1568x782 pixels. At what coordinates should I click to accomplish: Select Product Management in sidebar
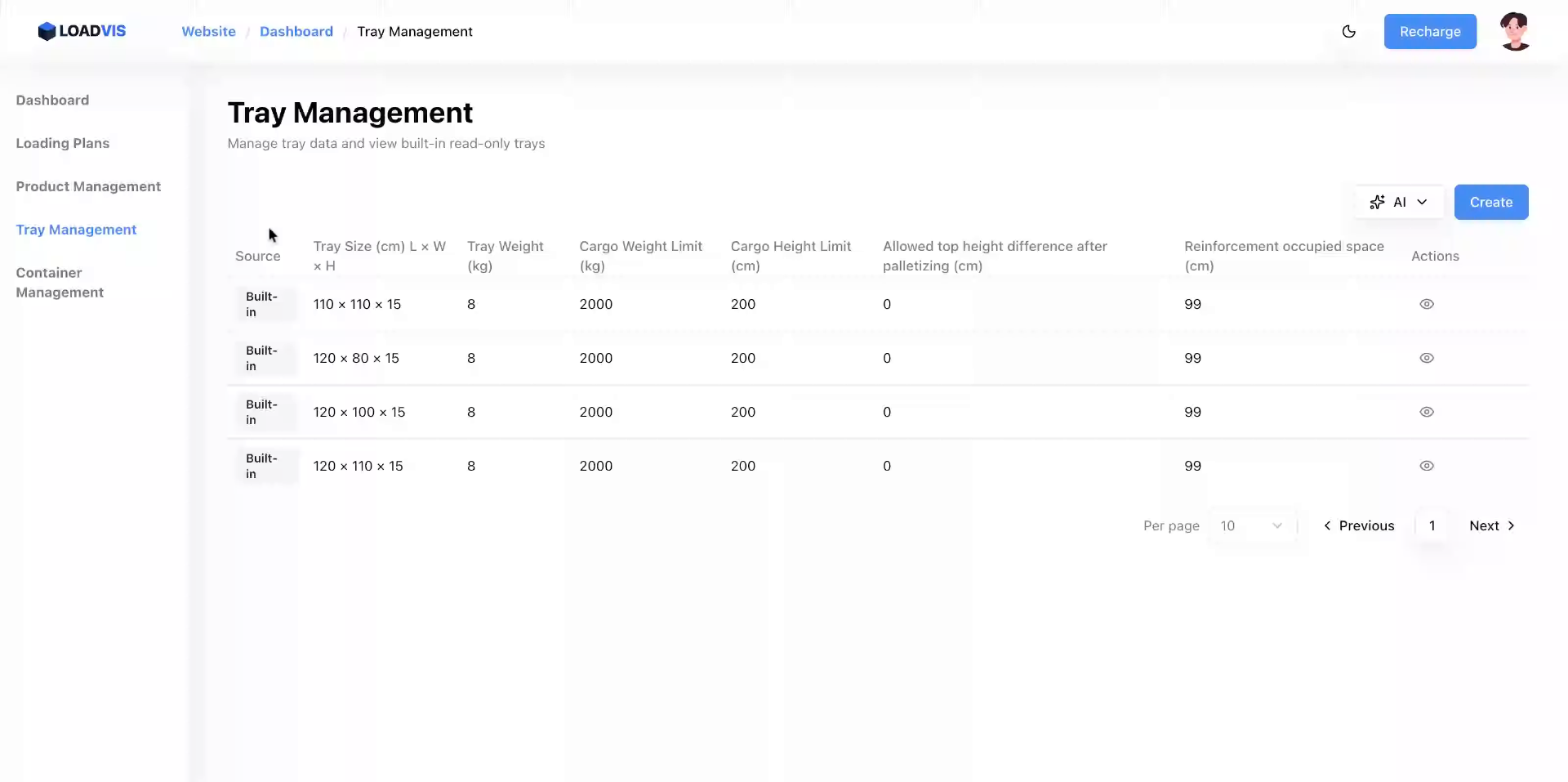88,187
